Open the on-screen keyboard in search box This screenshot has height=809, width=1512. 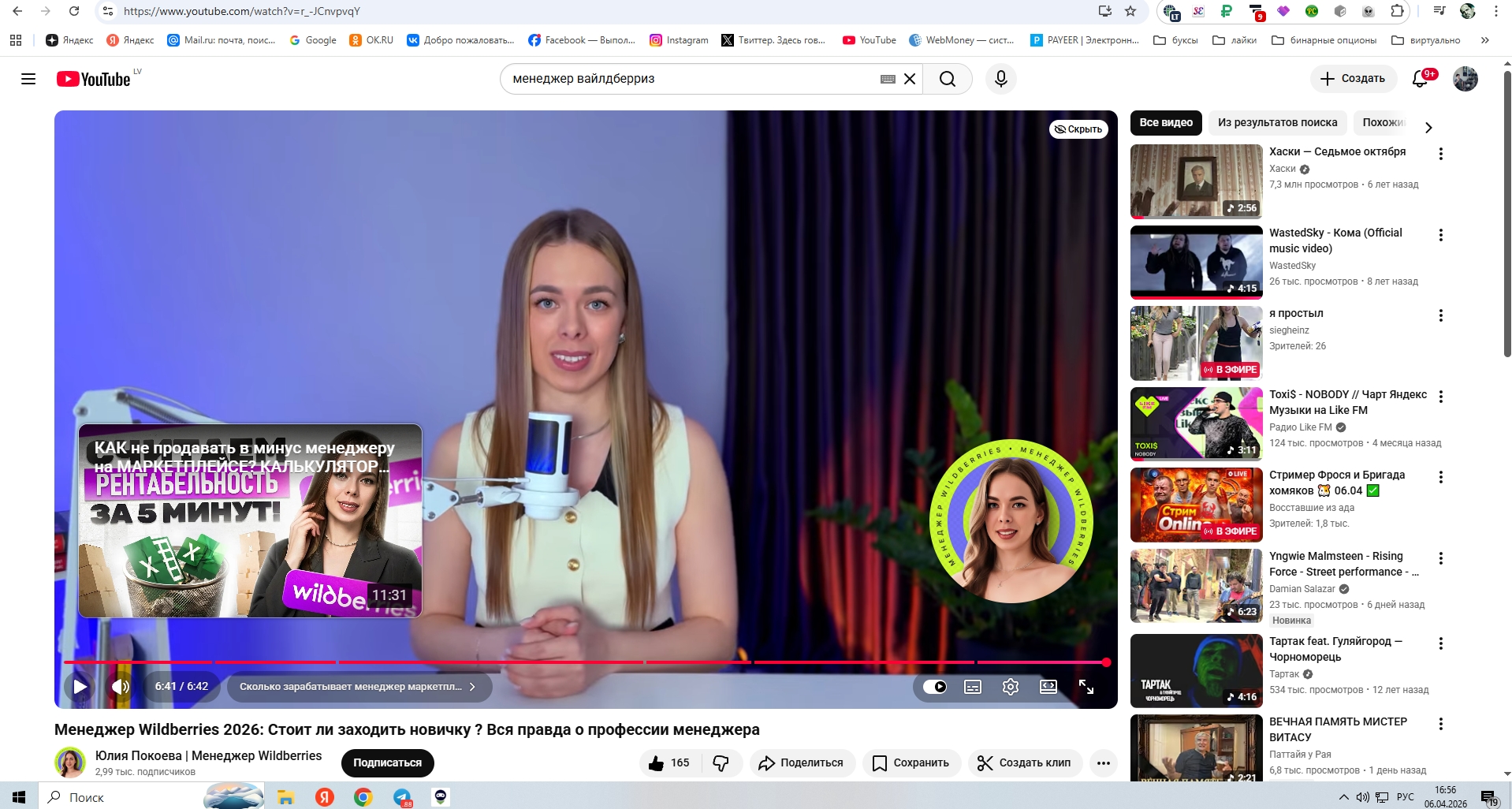[888, 79]
